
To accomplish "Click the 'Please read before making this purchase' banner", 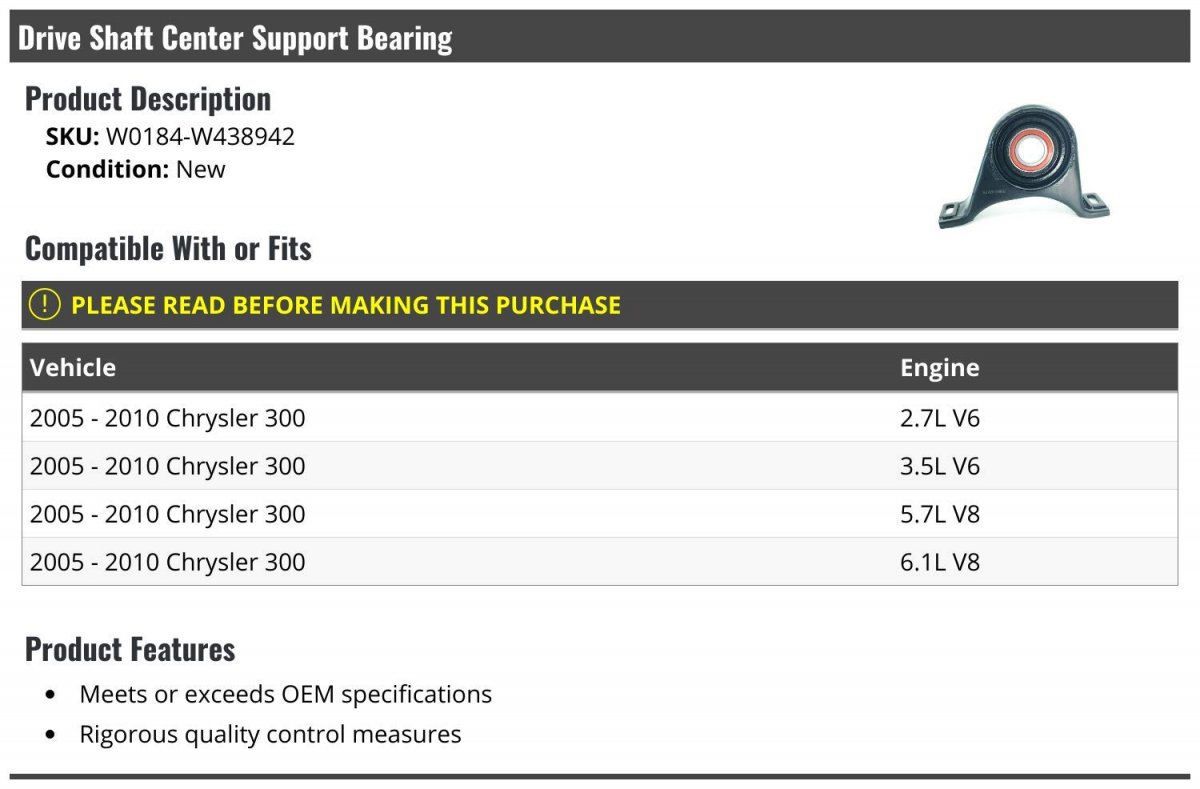I will tap(346, 305).
